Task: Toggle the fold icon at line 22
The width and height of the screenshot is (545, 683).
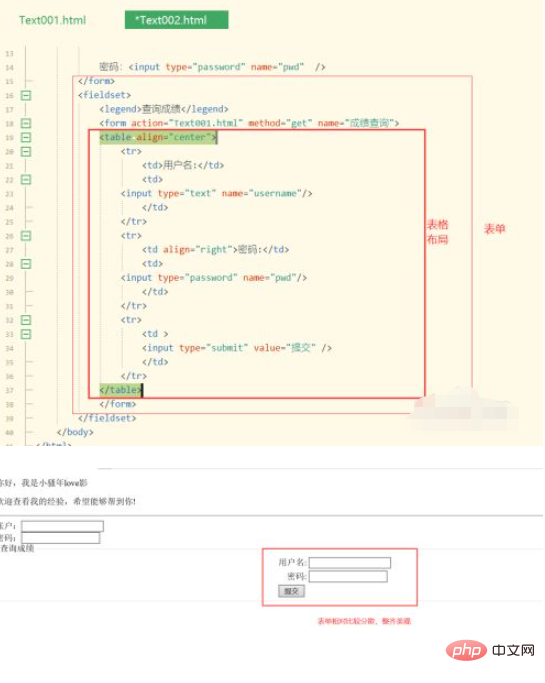Action: point(26,179)
